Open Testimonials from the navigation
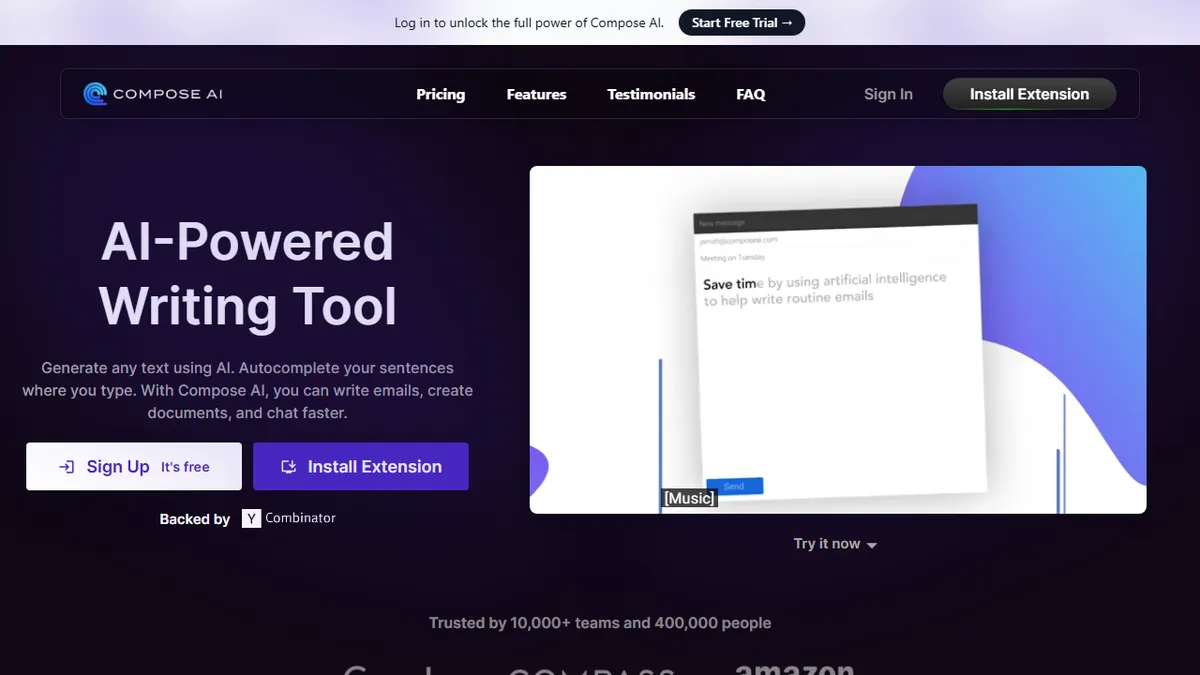The image size is (1200, 675). (651, 94)
